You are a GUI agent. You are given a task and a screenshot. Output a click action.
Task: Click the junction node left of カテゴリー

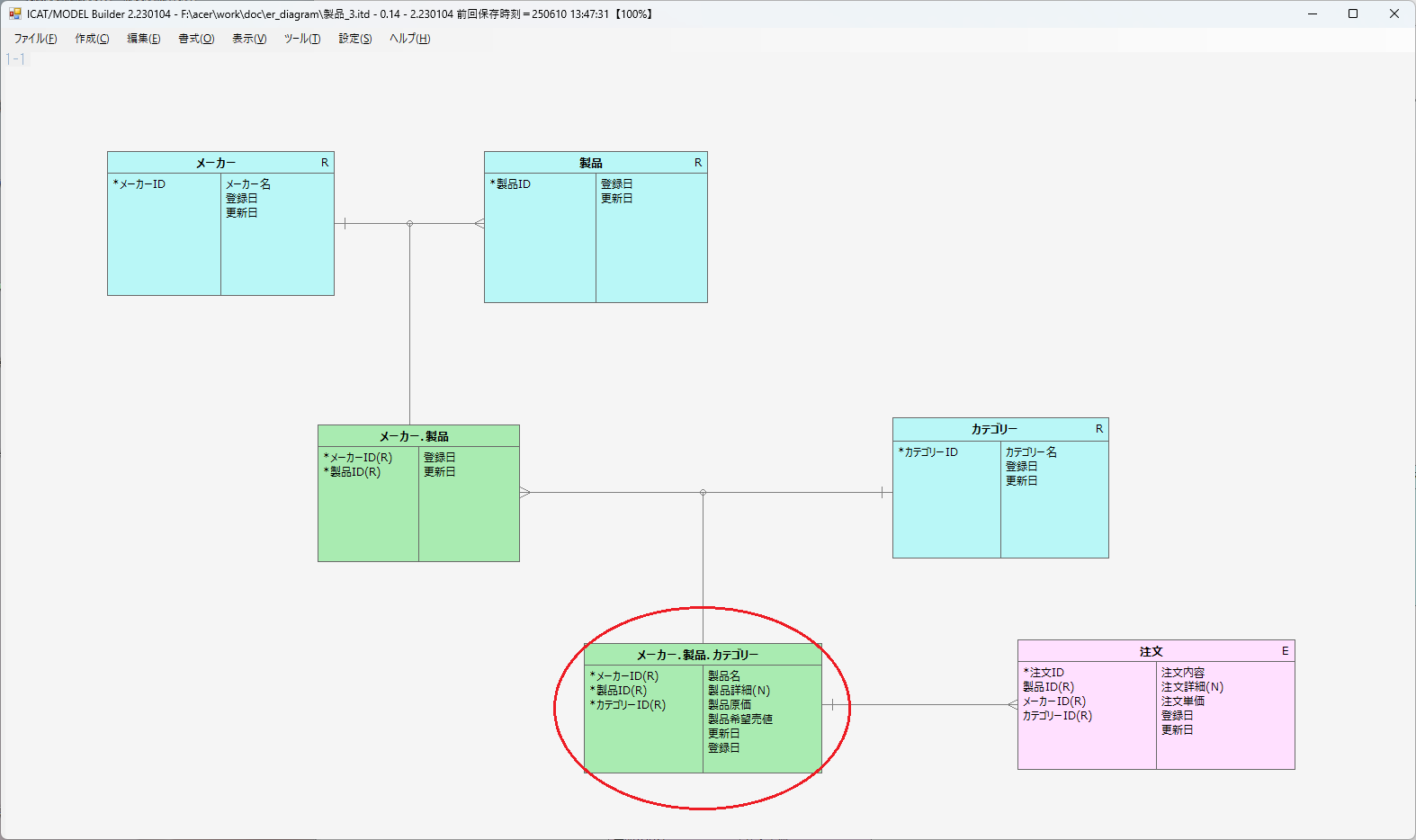coord(703,492)
